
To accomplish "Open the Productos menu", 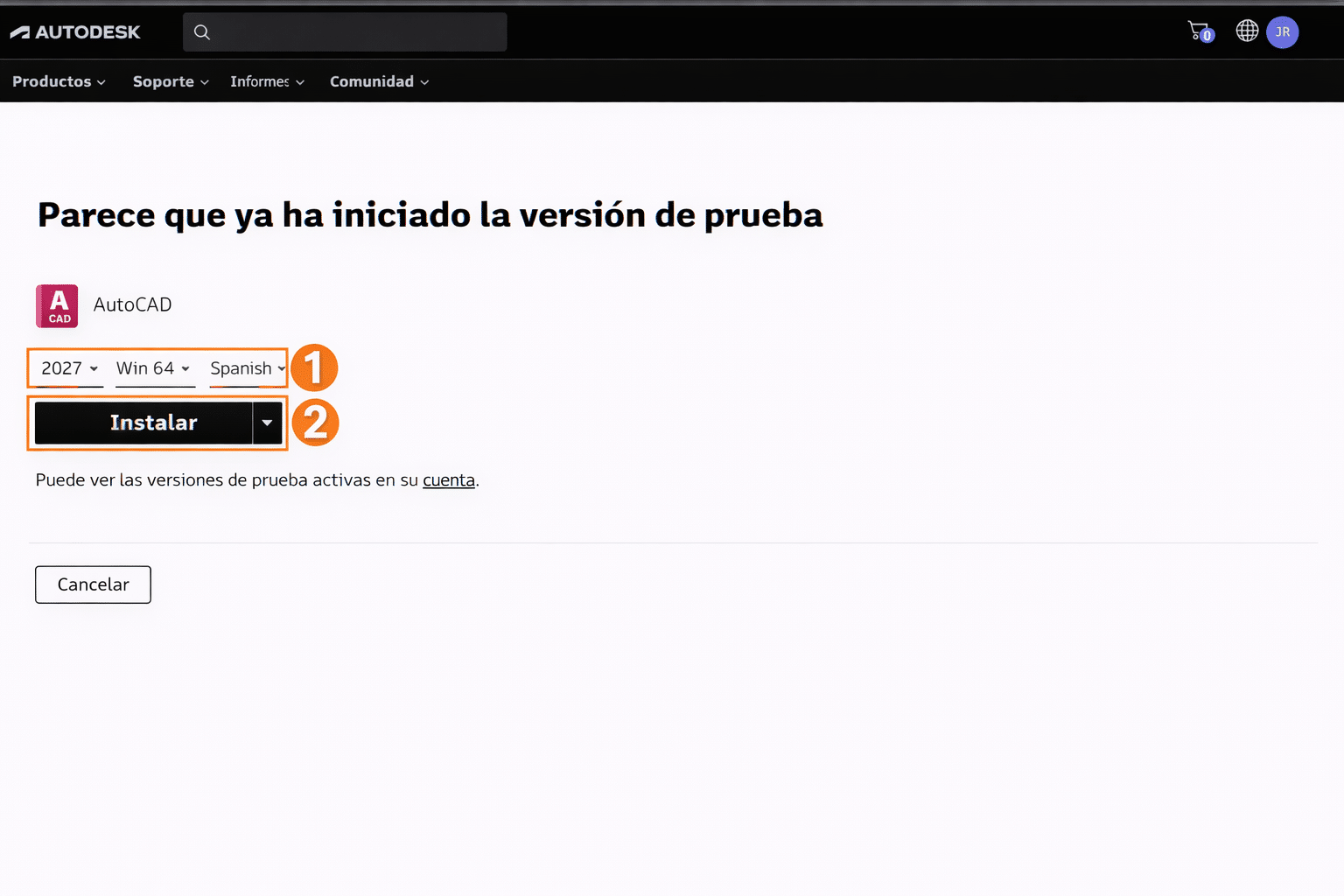I will 52,80.
